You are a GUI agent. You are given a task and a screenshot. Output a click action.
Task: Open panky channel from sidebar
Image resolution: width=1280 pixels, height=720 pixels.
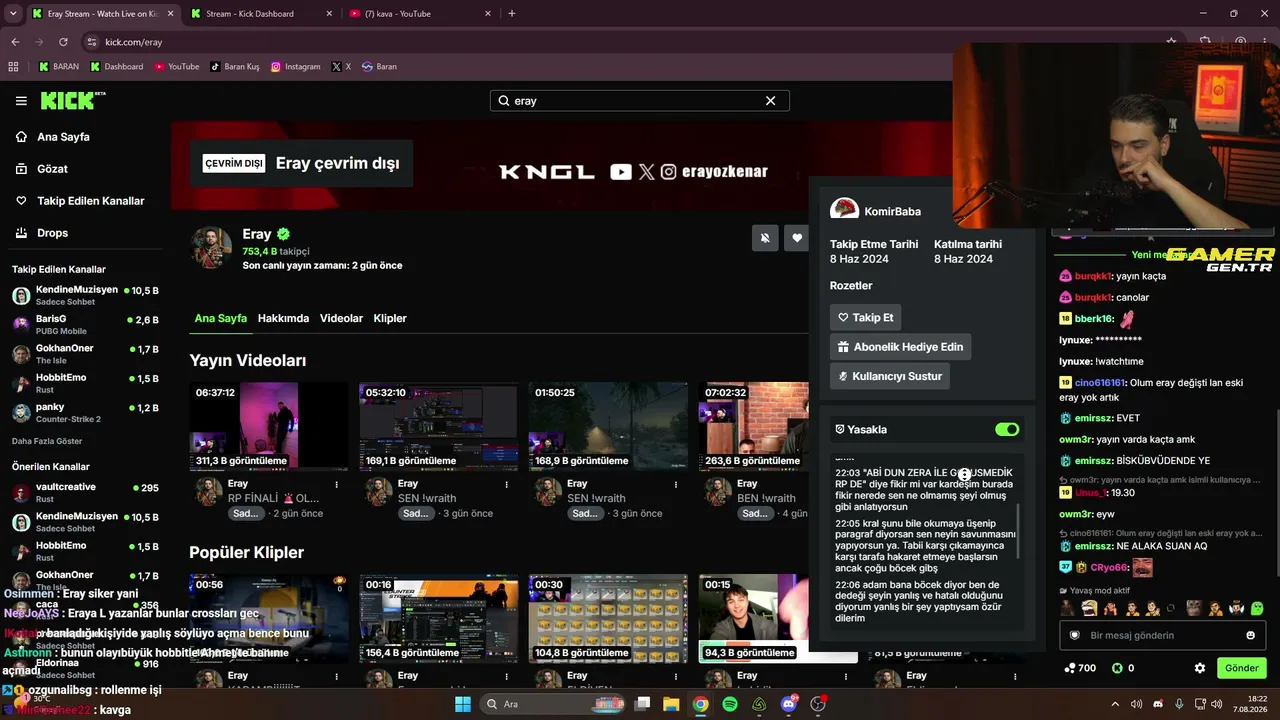coord(85,413)
